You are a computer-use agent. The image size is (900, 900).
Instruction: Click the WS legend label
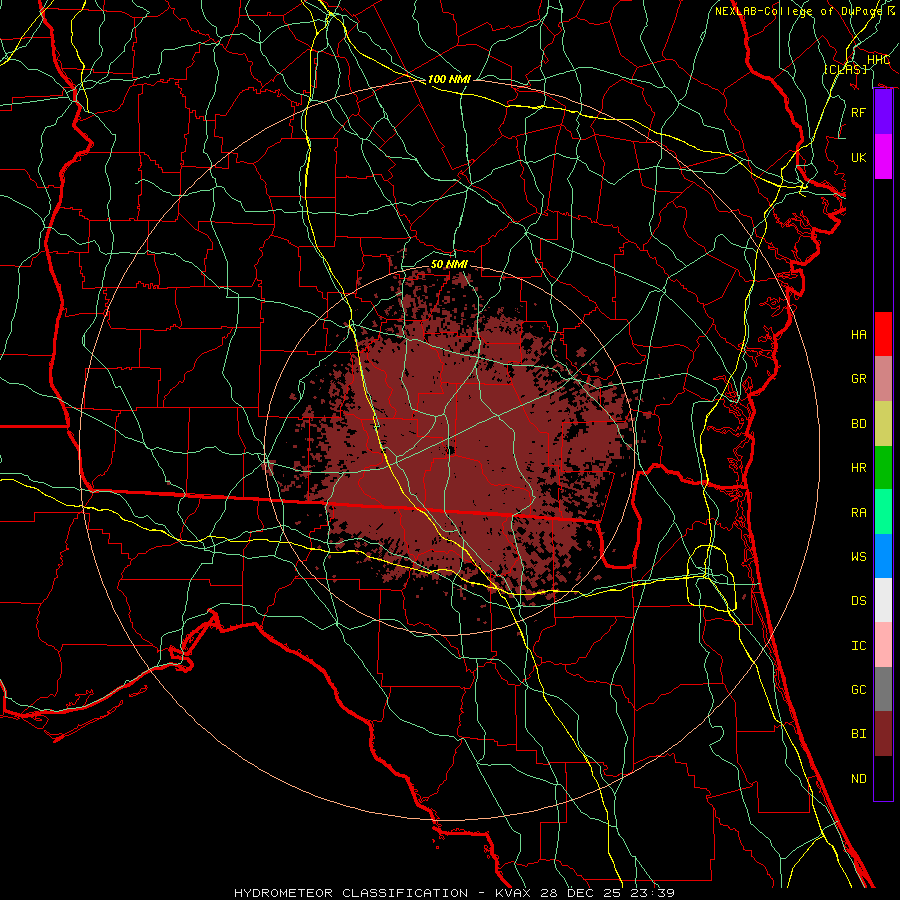tap(858, 557)
